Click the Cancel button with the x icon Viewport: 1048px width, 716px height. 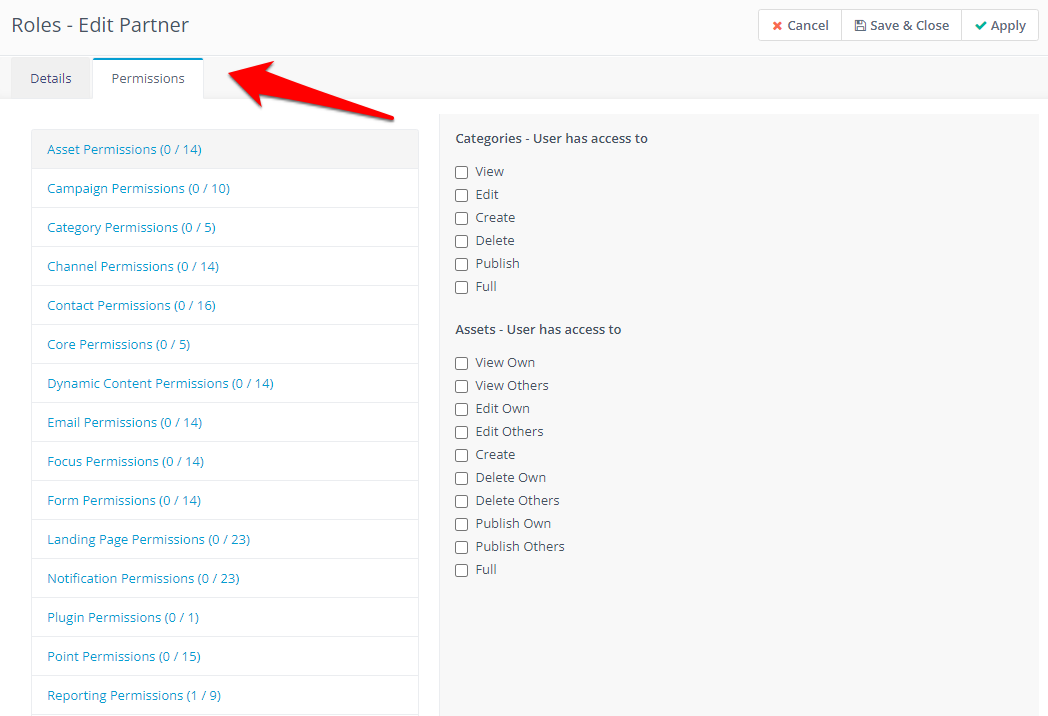tap(800, 26)
